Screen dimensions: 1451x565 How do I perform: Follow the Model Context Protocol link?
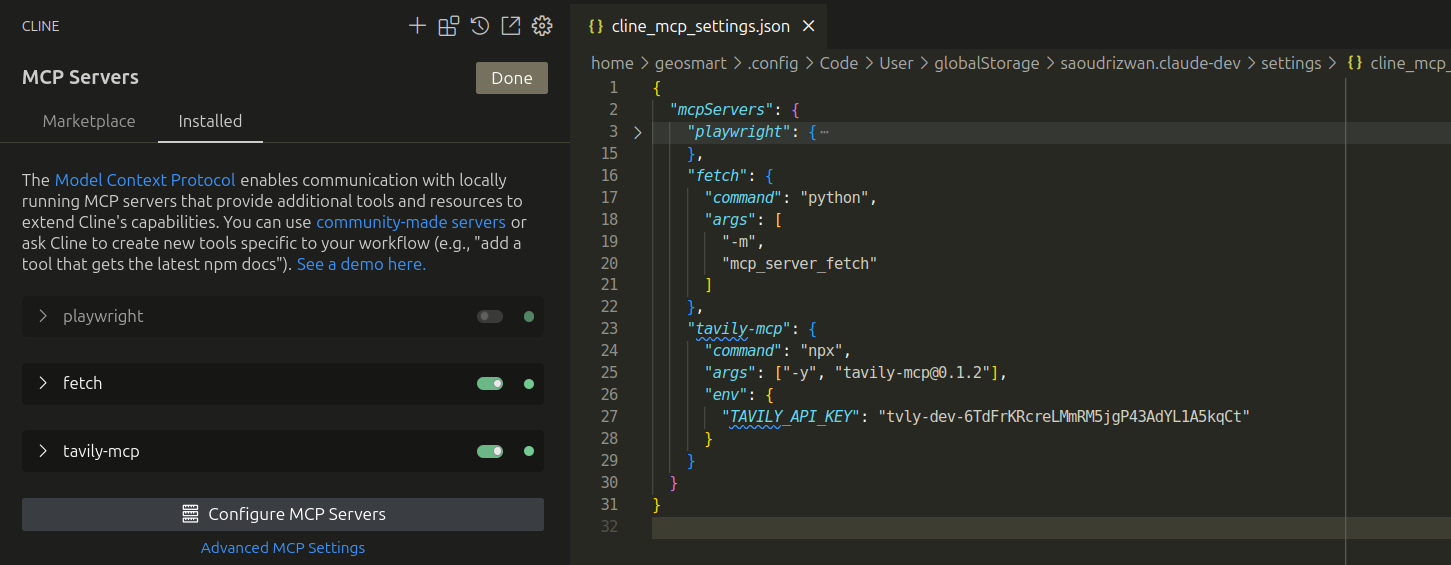[145, 180]
